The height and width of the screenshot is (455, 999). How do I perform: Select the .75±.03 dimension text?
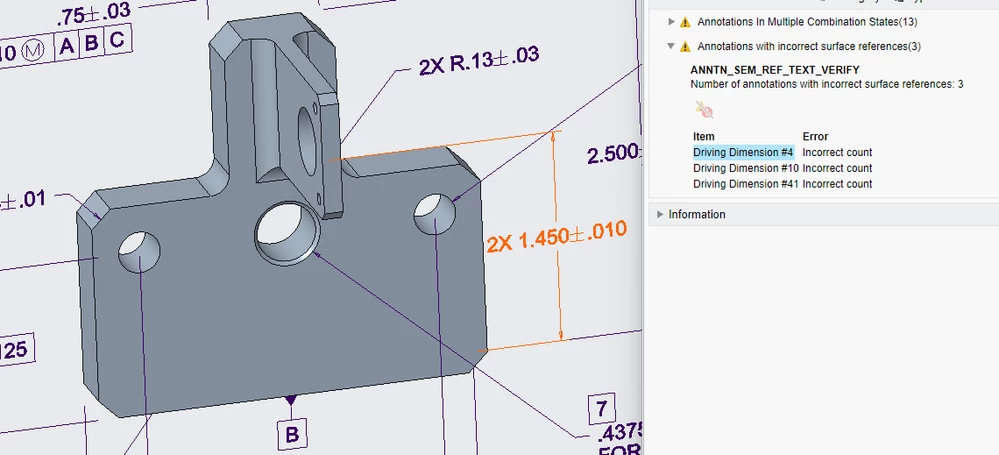tap(93, 15)
